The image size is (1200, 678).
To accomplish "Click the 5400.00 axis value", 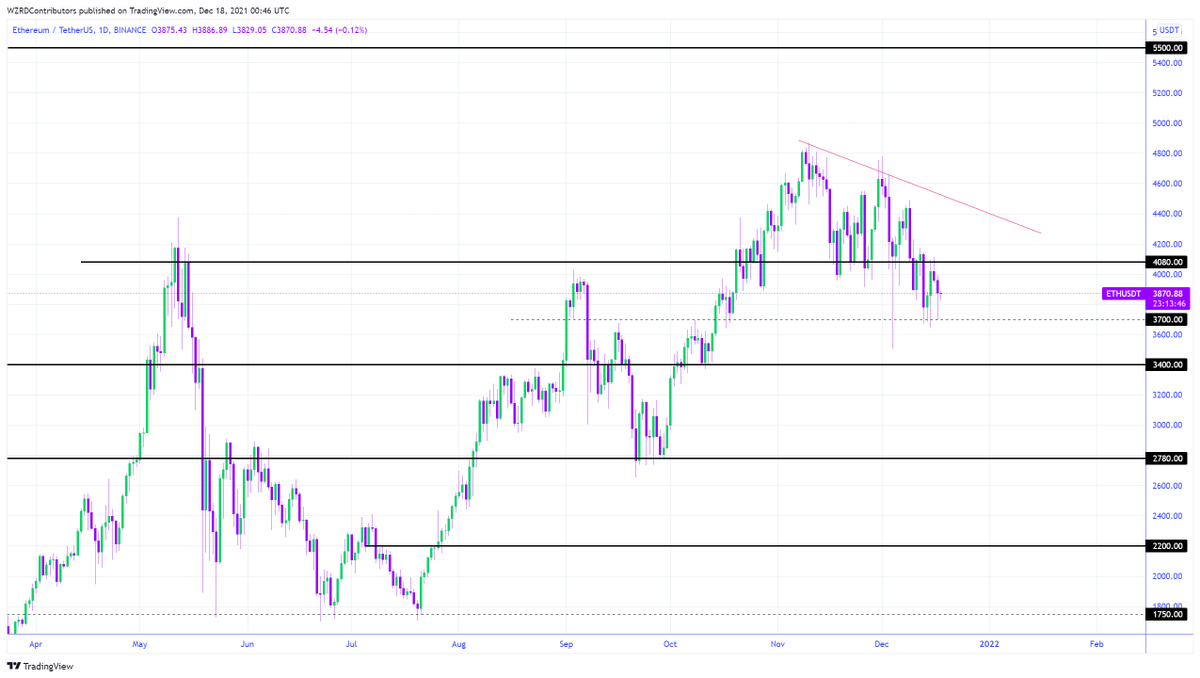I will click(x=1166, y=63).
